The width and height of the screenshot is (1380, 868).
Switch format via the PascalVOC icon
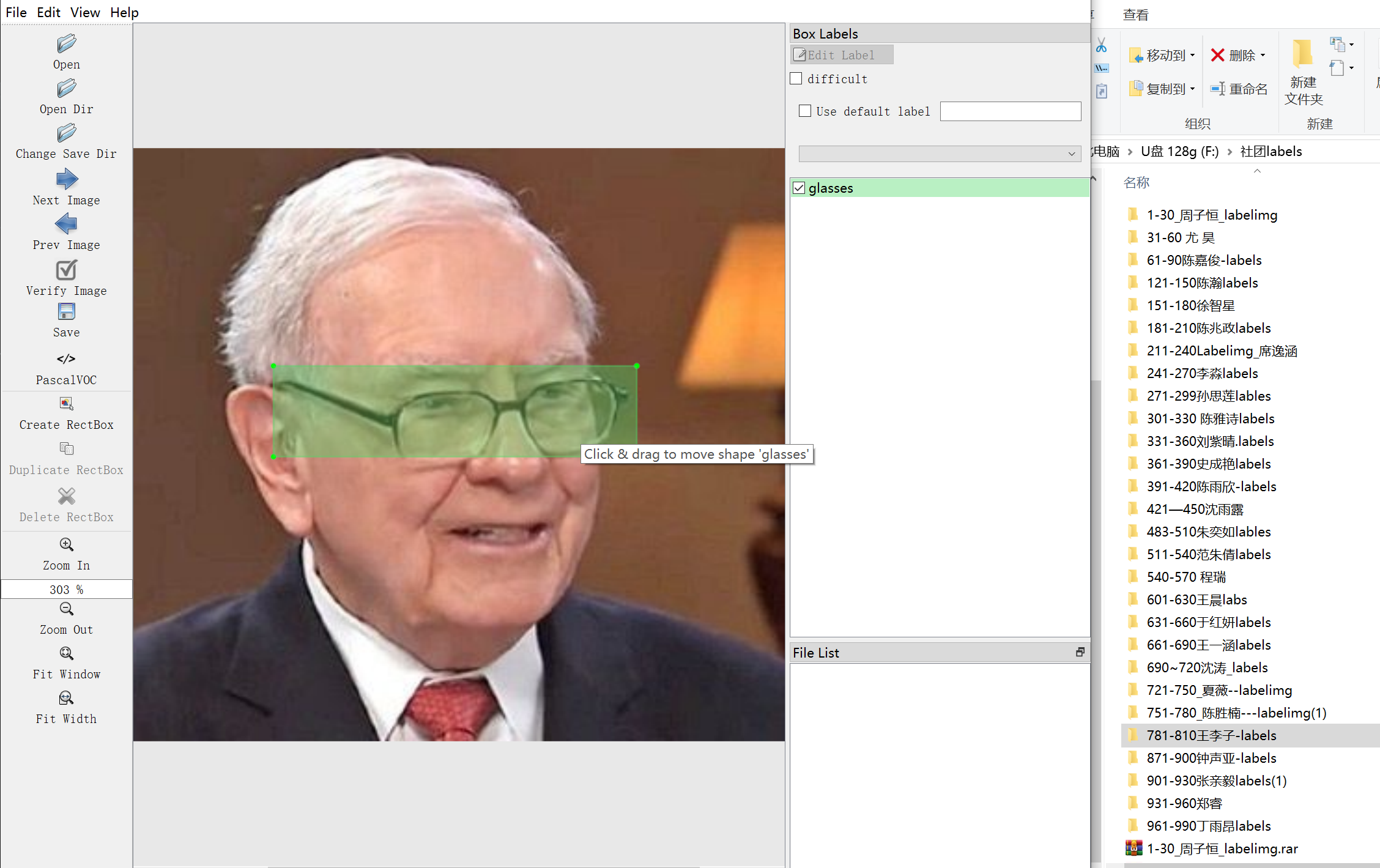coord(66,359)
